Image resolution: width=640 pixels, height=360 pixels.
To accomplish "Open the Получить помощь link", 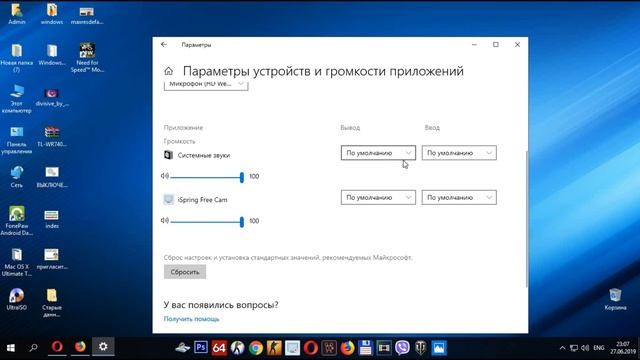I will [x=191, y=319].
